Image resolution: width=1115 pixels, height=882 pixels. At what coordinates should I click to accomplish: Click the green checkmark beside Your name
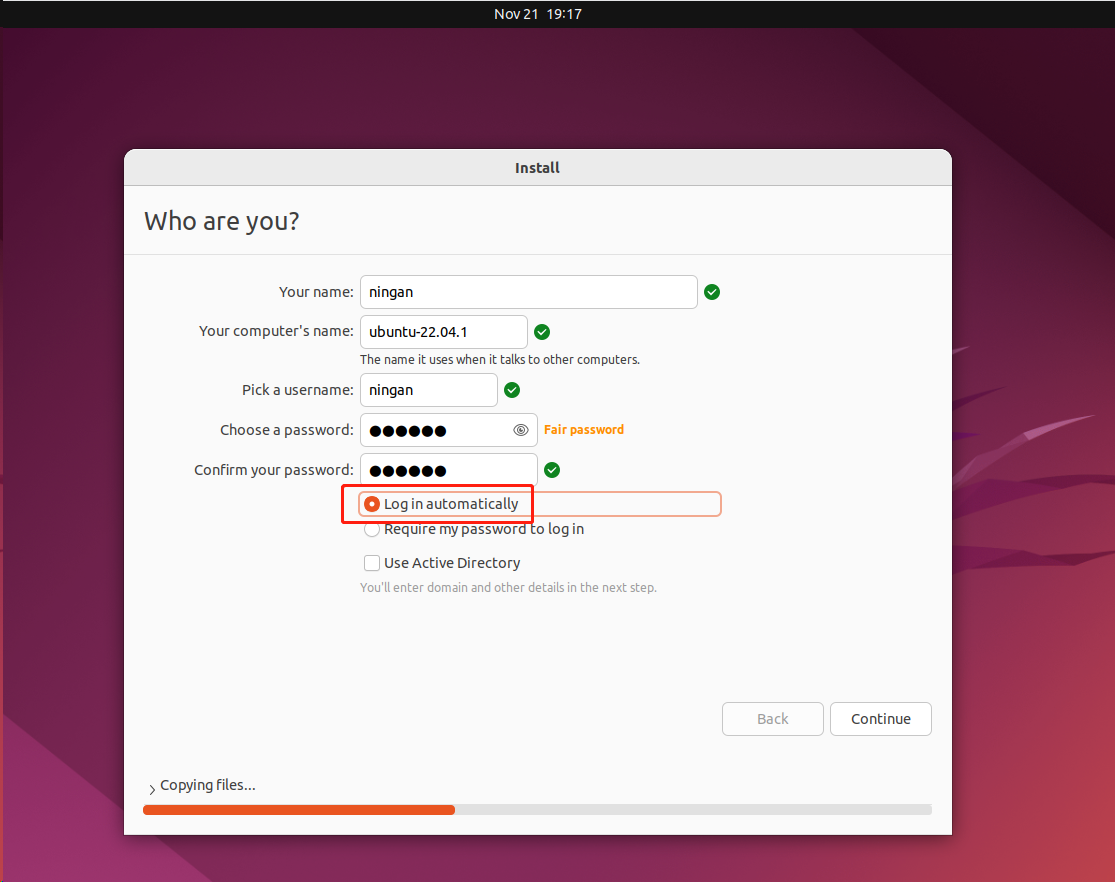712,292
